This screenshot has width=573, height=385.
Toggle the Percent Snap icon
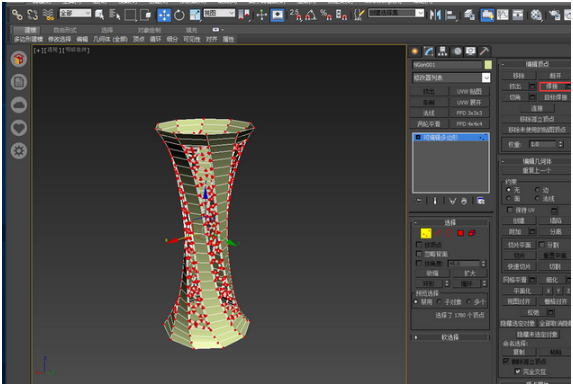click(326, 15)
